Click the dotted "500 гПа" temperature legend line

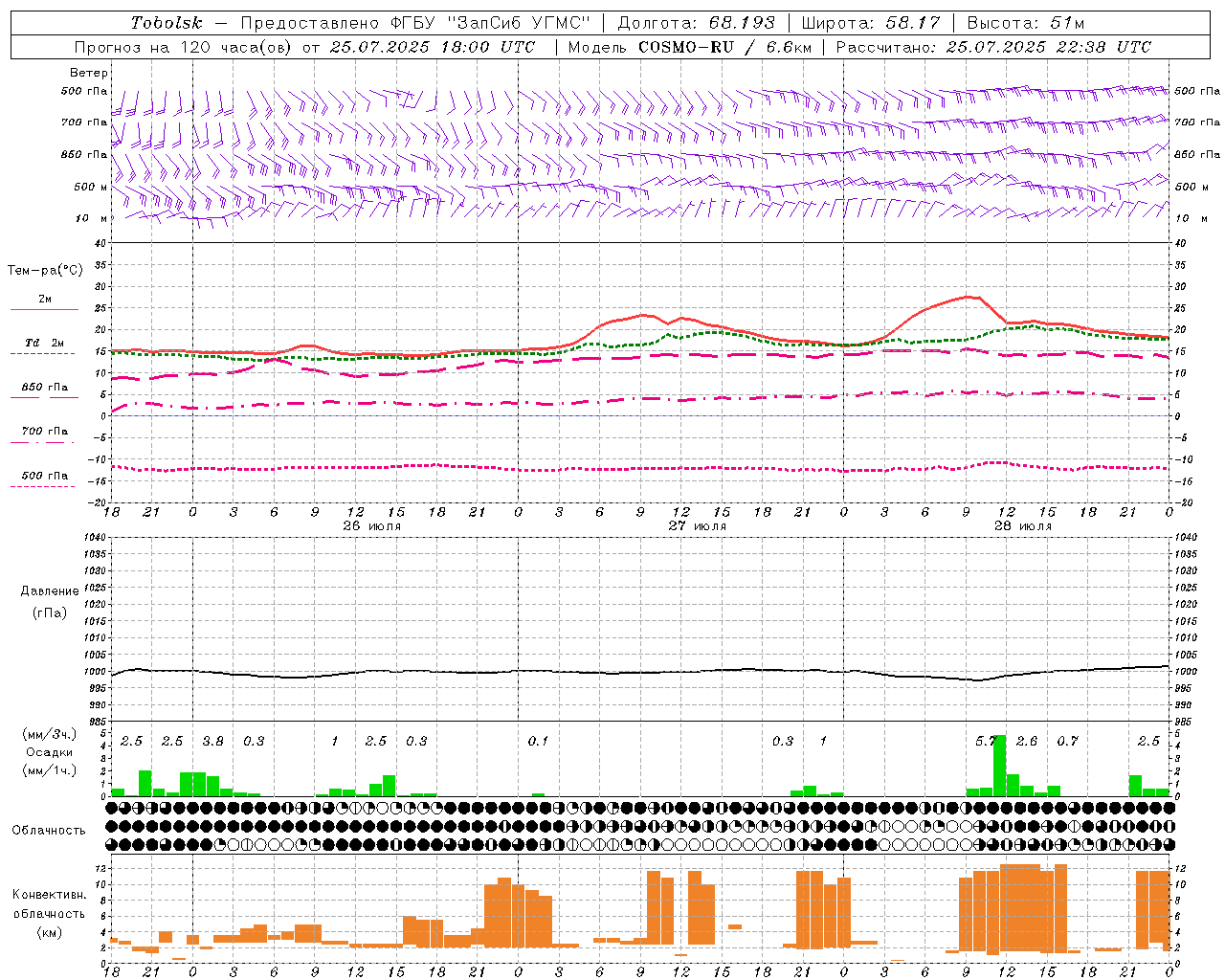[x=42, y=486]
